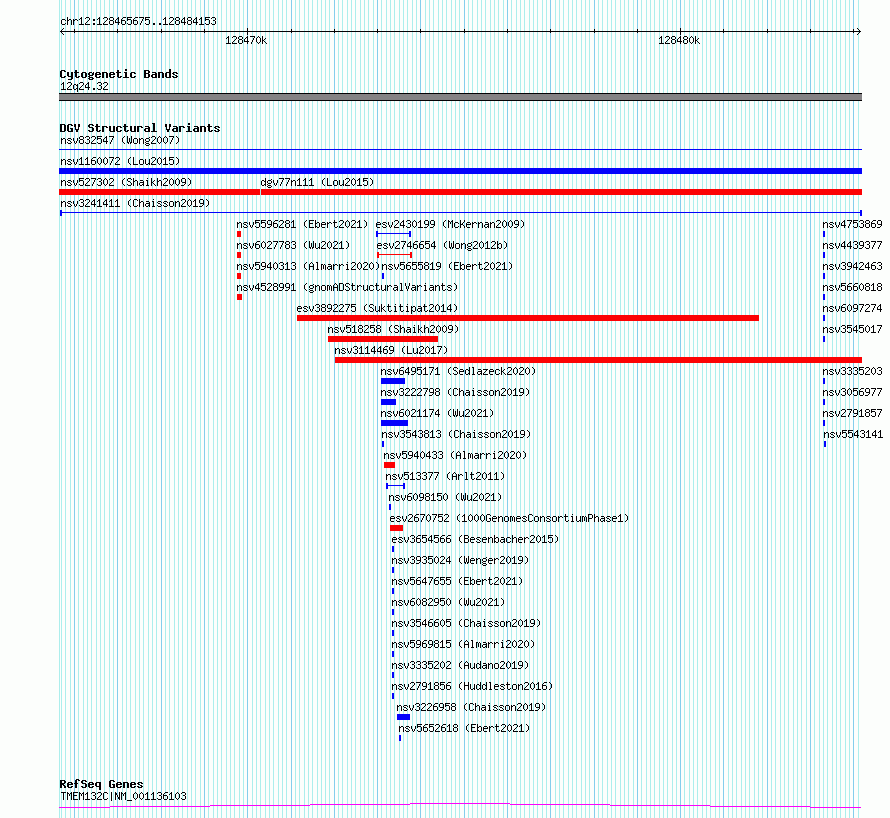Select nsv3056977 variant label

(853, 392)
